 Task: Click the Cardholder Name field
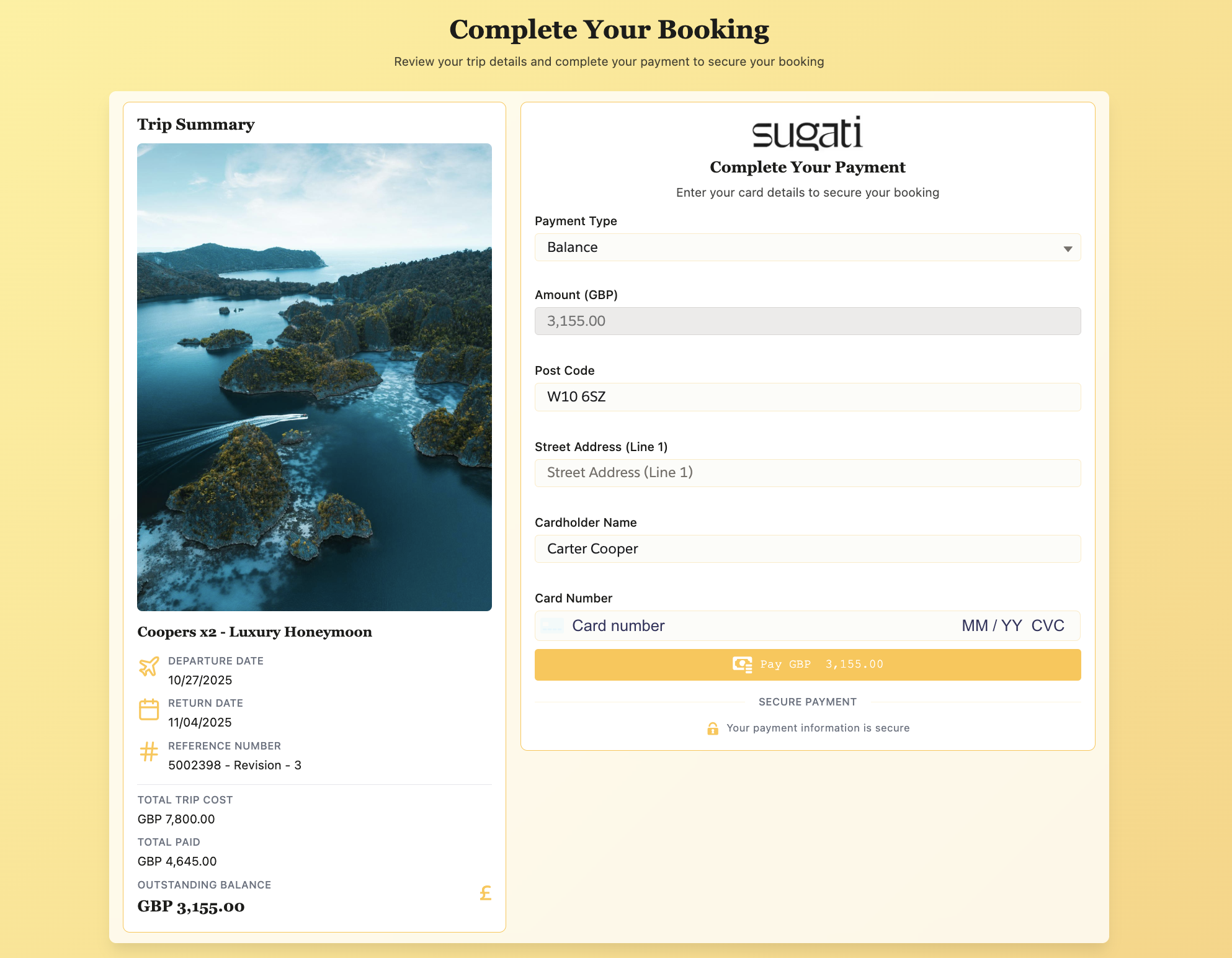tap(807, 549)
